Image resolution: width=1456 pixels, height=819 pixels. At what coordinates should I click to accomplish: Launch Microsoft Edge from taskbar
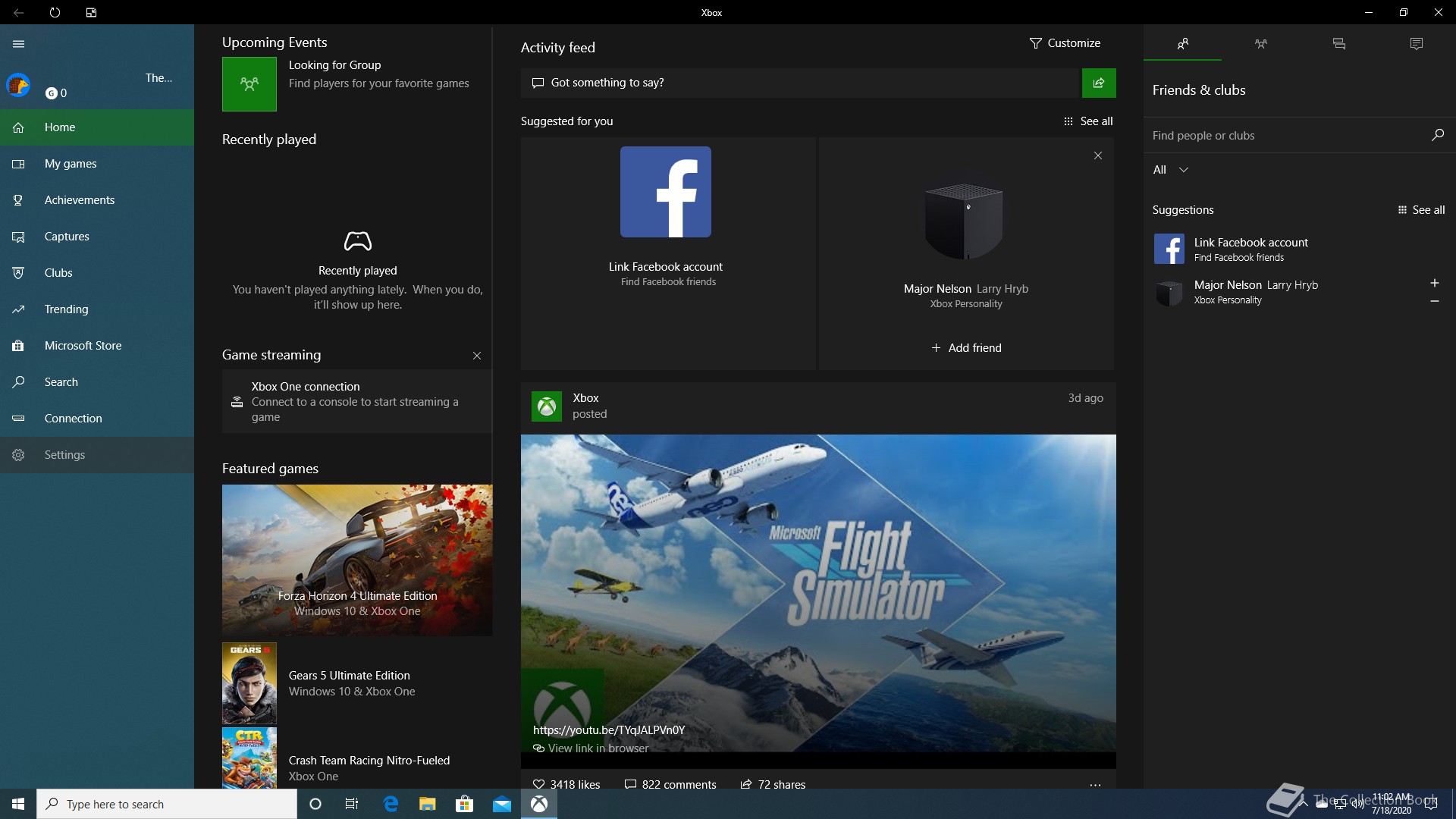click(391, 804)
